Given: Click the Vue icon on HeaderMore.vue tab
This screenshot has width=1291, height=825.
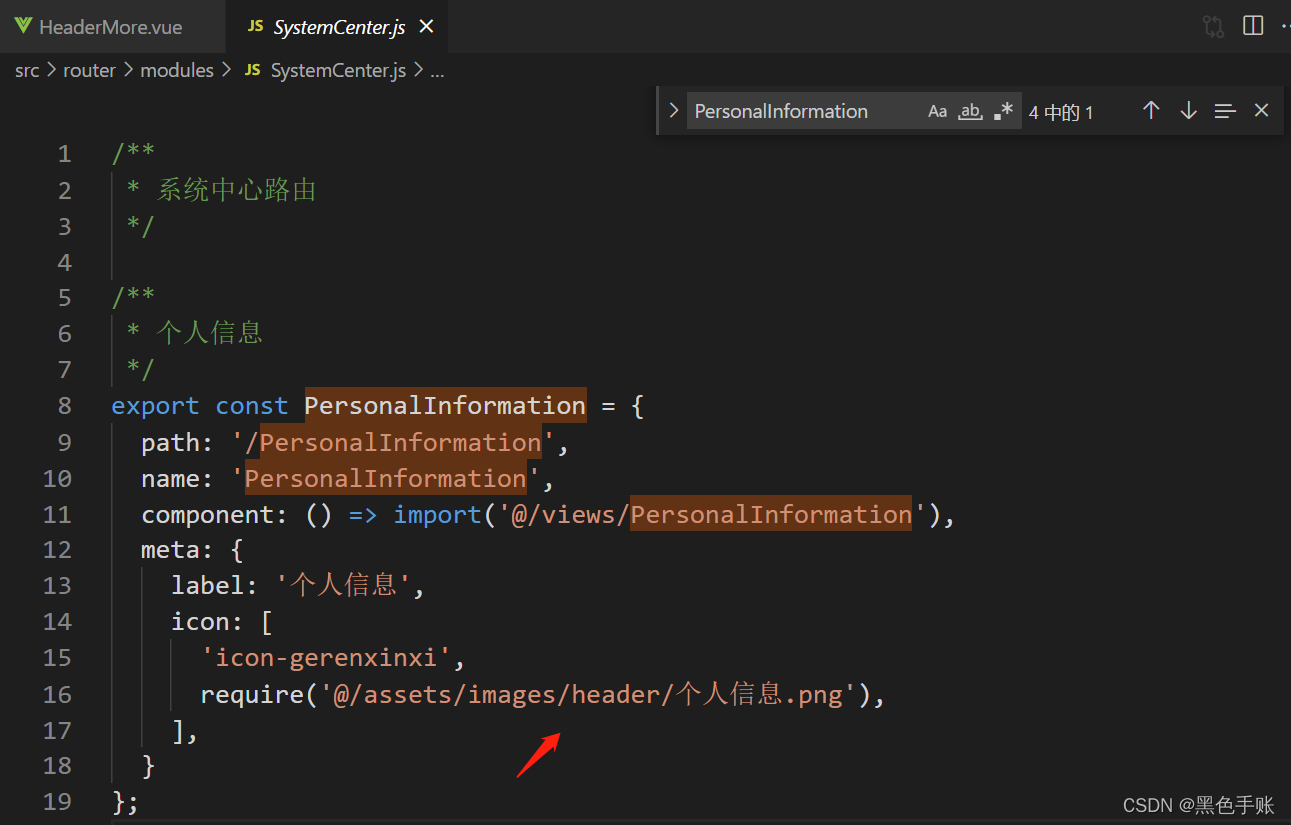Looking at the screenshot, I should tap(24, 27).
